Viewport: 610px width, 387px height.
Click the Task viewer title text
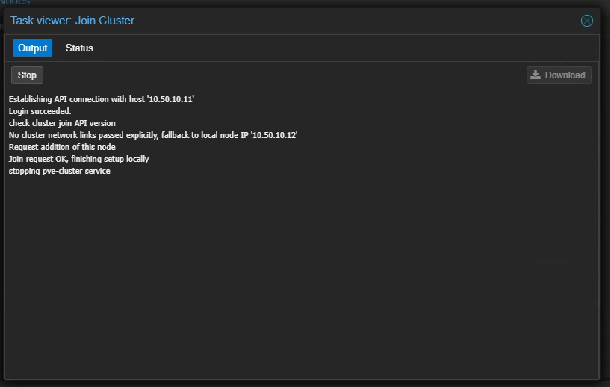point(72,20)
